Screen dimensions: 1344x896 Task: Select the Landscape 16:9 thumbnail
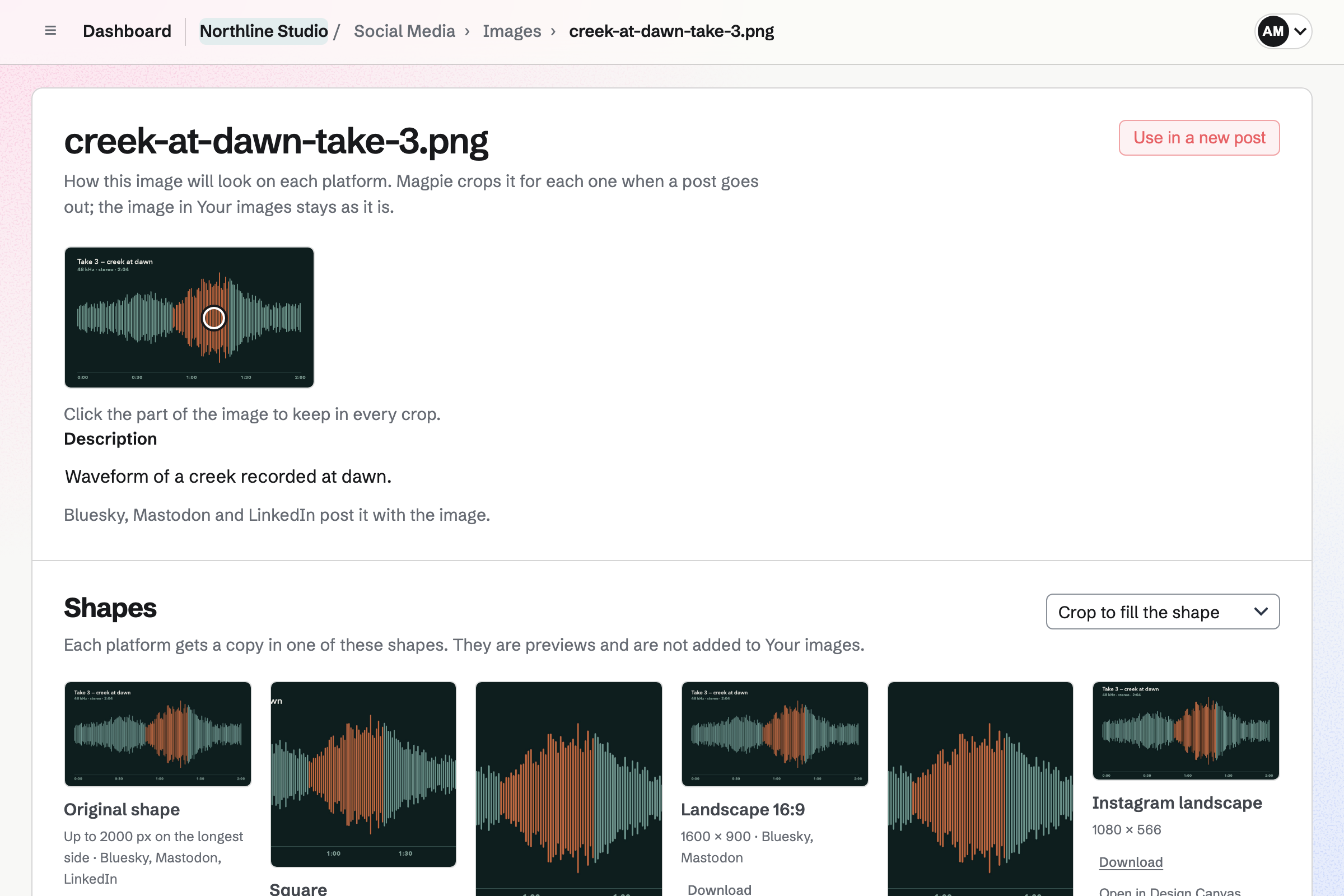click(774, 734)
